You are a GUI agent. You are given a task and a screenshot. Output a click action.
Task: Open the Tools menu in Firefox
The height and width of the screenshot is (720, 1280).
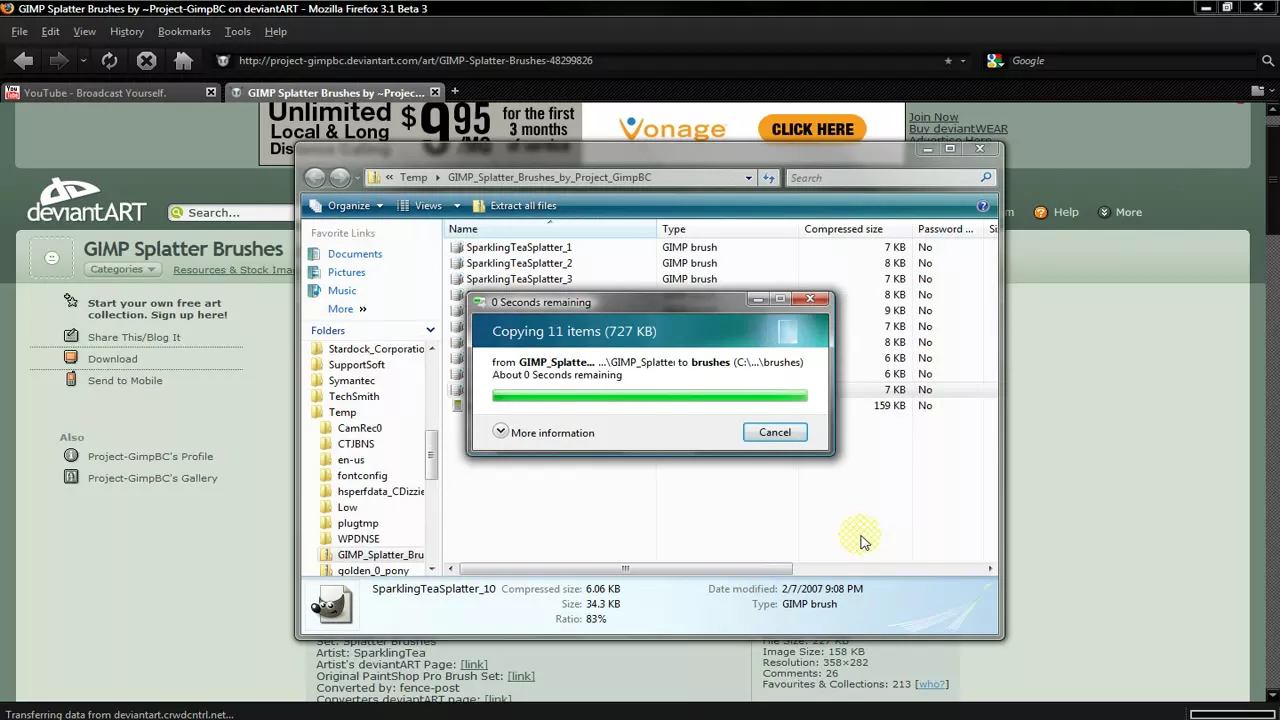pos(237,32)
